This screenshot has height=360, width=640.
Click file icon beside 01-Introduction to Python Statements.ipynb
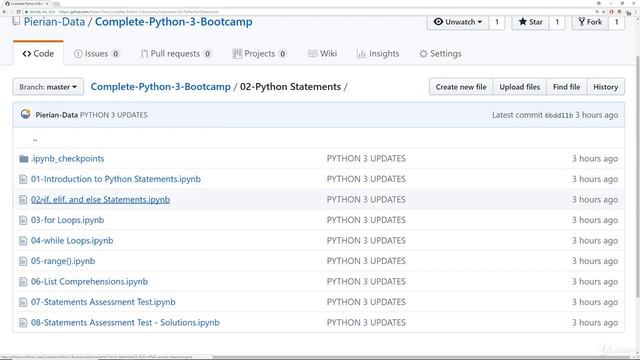pos(23,179)
